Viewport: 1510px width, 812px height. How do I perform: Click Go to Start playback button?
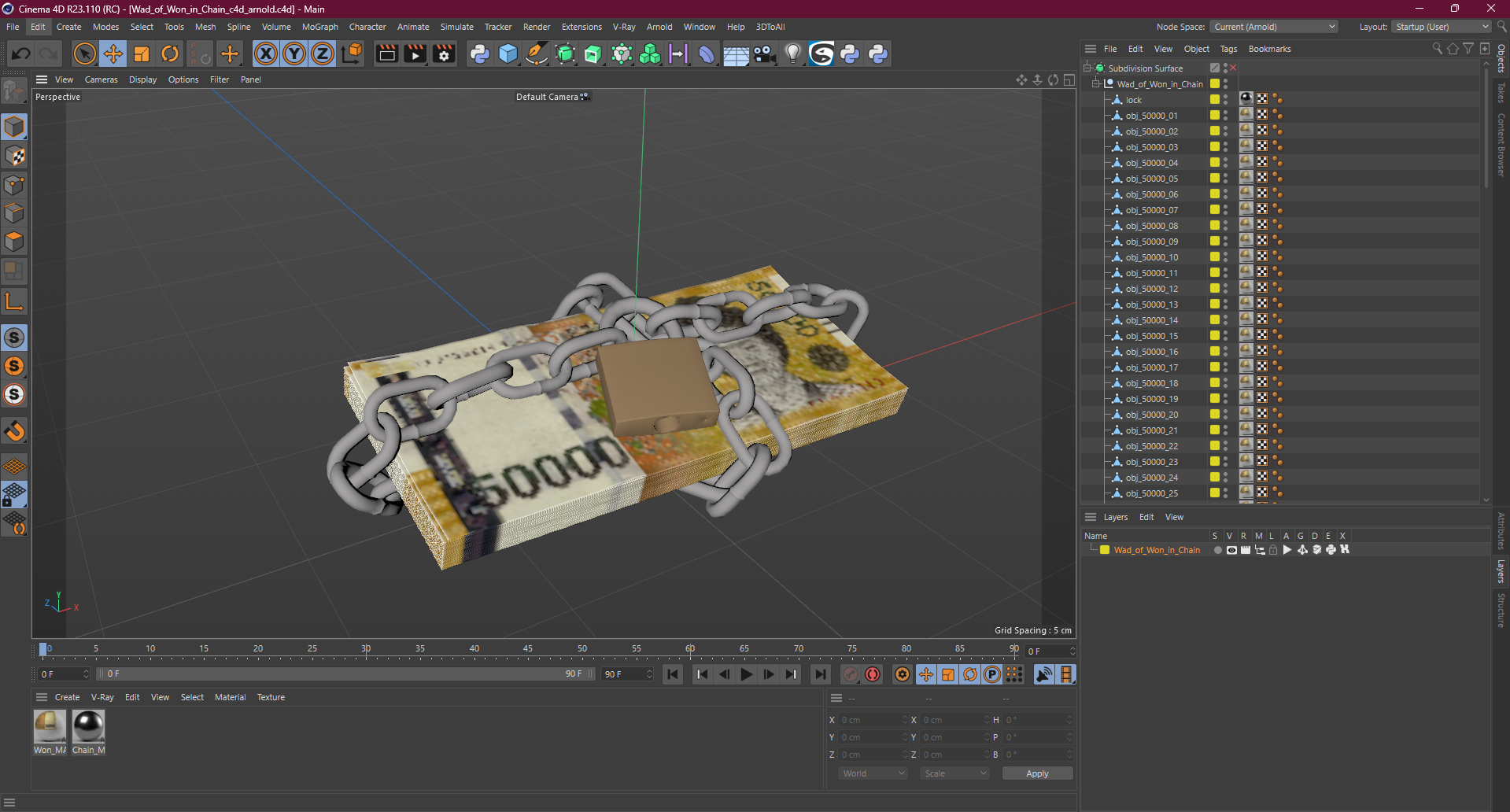point(673,674)
